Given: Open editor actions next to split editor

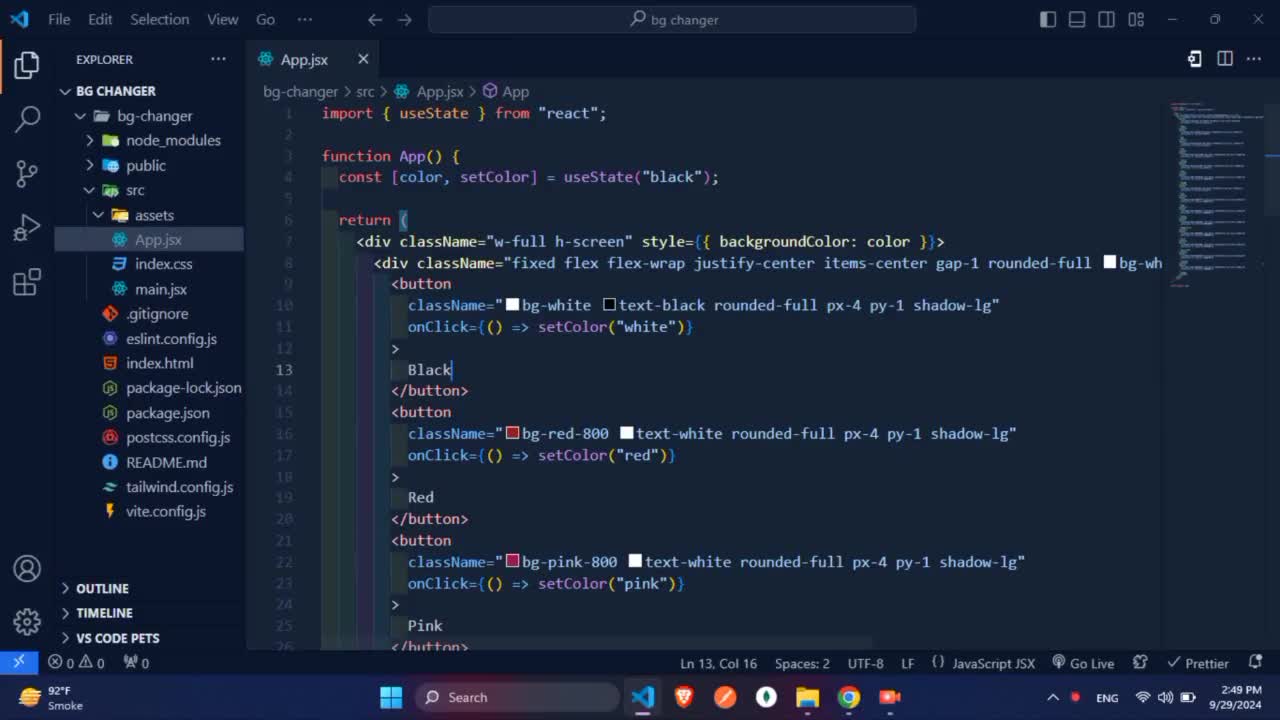Looking at the screenshot, I should click(x=1194, y=59).
